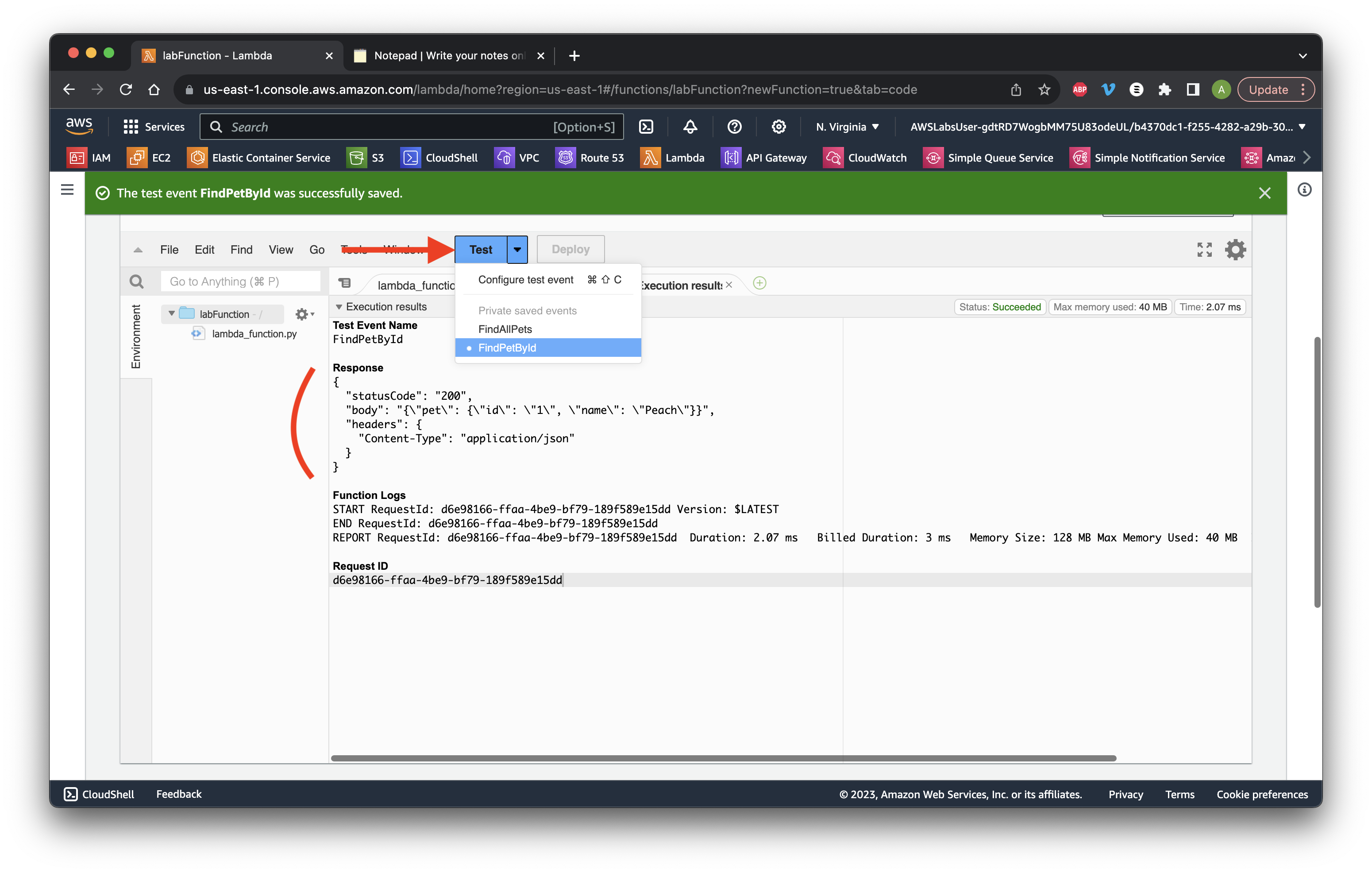The image size is (1372, 873).
Task: Open S3 service shortcut
Action: point(366,158)
